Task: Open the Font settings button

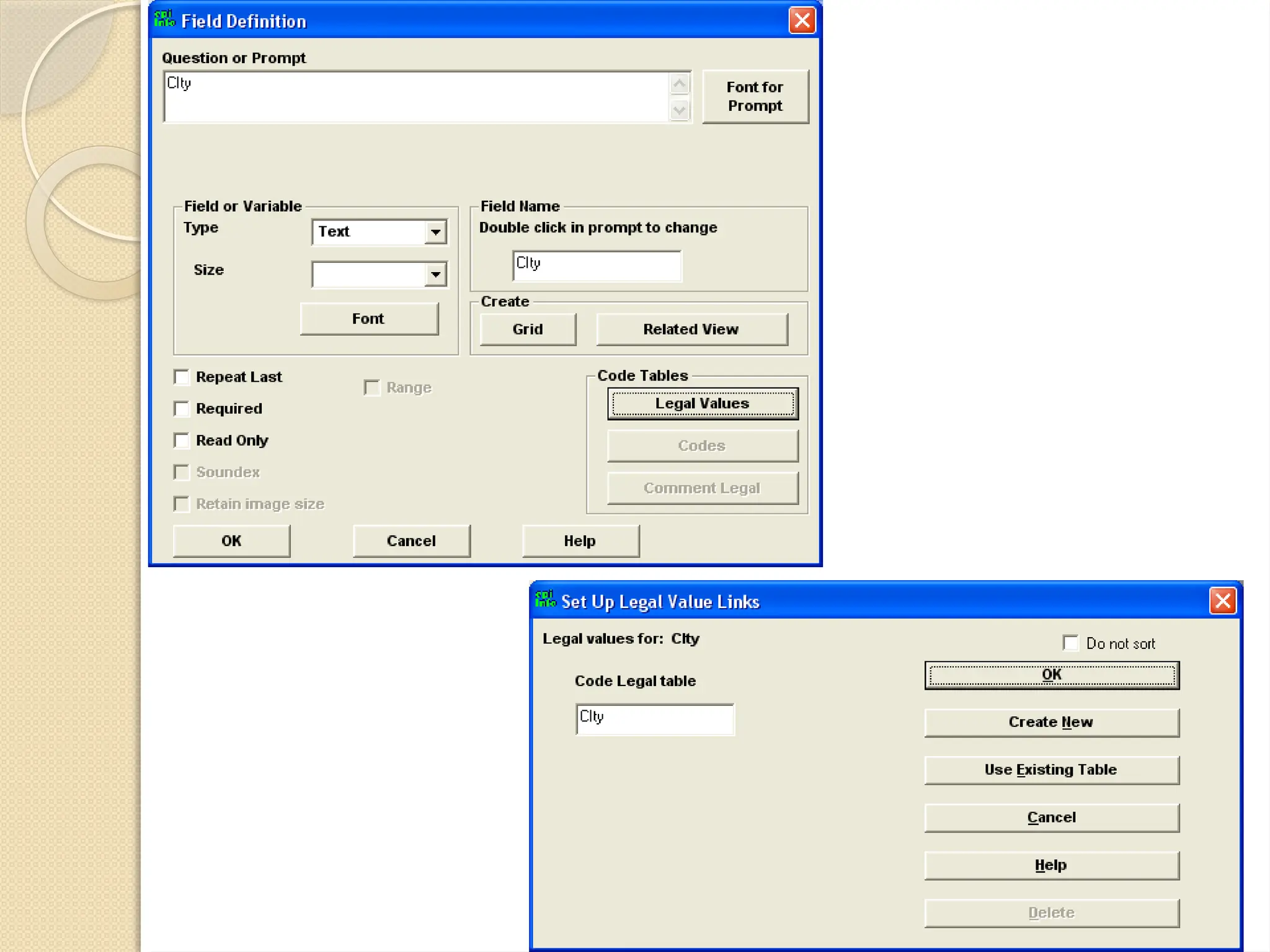Action: point(369,319)
